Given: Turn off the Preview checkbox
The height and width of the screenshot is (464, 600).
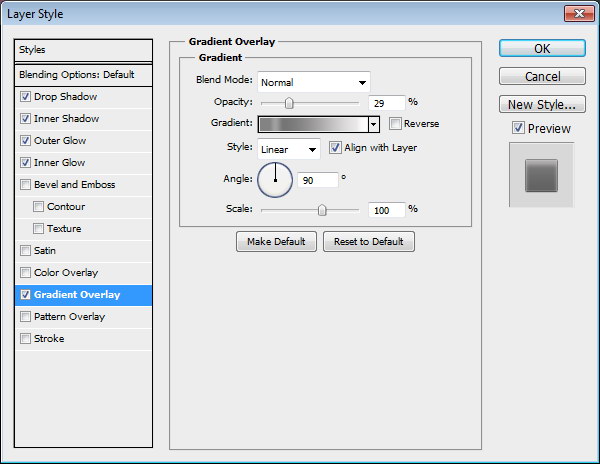Looking at the screenshot, I should point(517,128).
